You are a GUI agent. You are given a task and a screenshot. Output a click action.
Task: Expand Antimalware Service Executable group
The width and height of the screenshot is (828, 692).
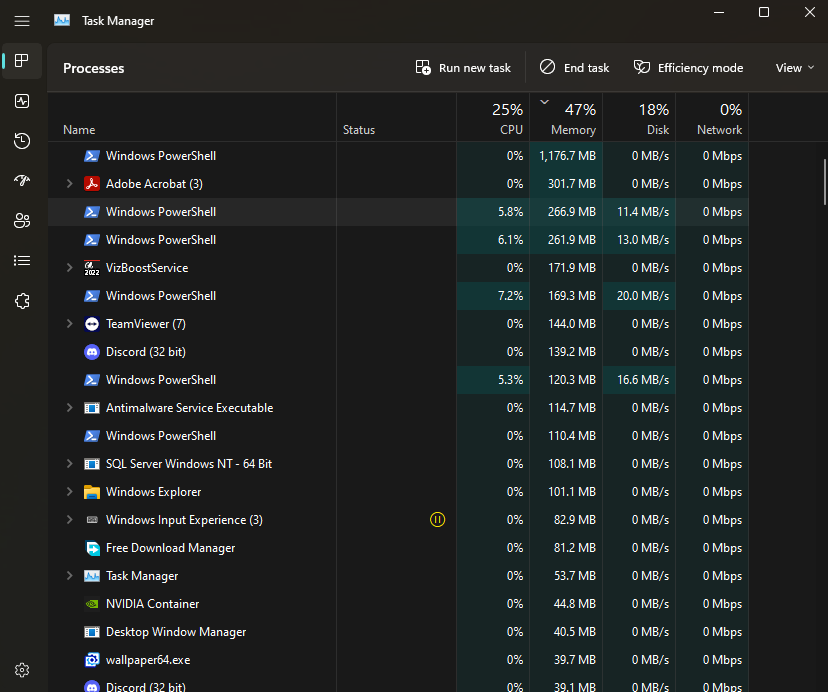69,408
